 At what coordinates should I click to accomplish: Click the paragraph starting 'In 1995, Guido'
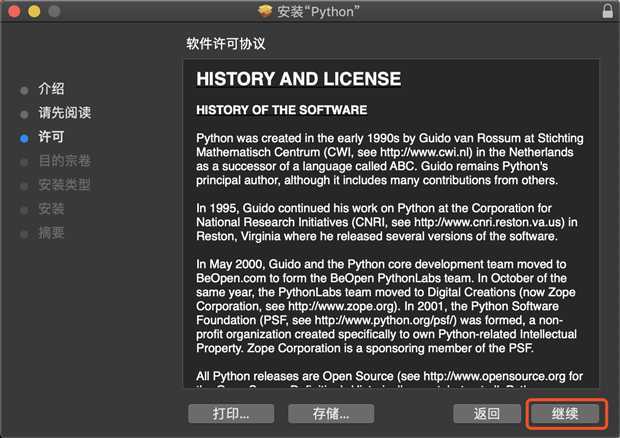pos(387,223)
